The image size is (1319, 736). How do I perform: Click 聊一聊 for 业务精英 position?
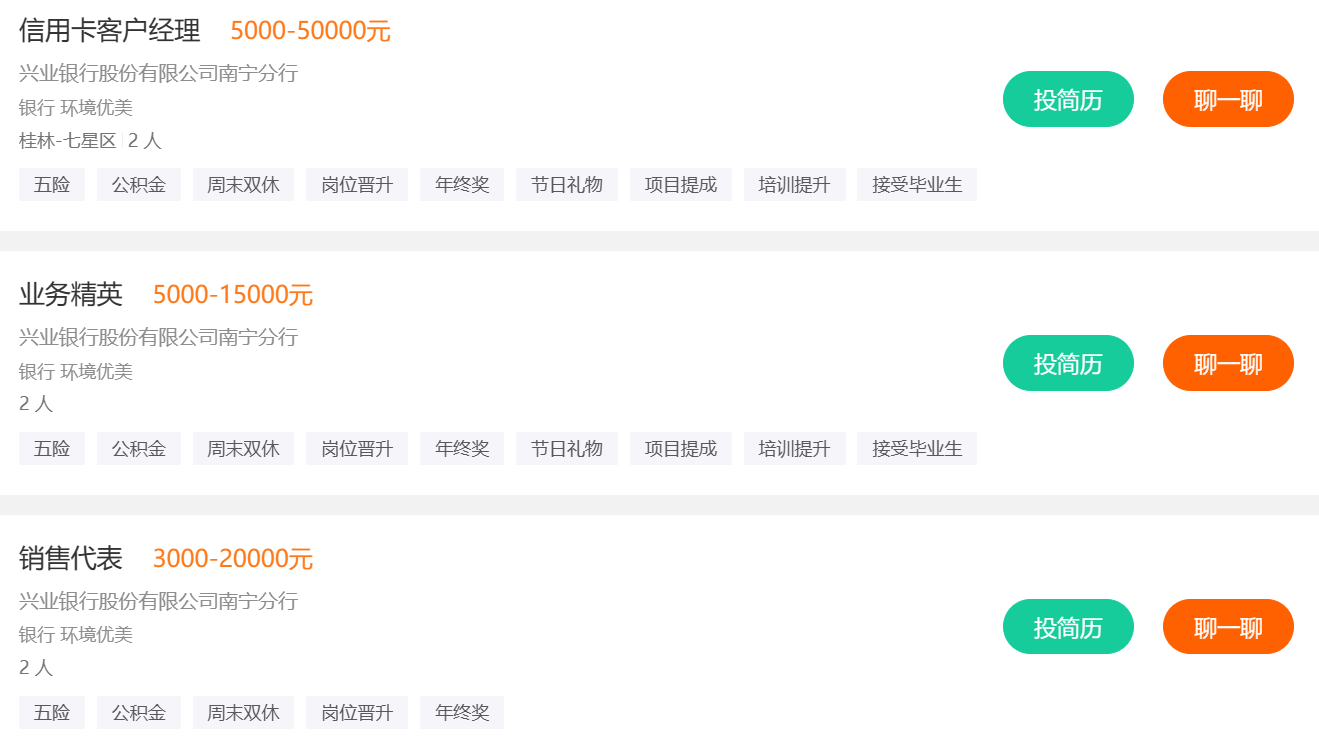tap(1227, 362)
